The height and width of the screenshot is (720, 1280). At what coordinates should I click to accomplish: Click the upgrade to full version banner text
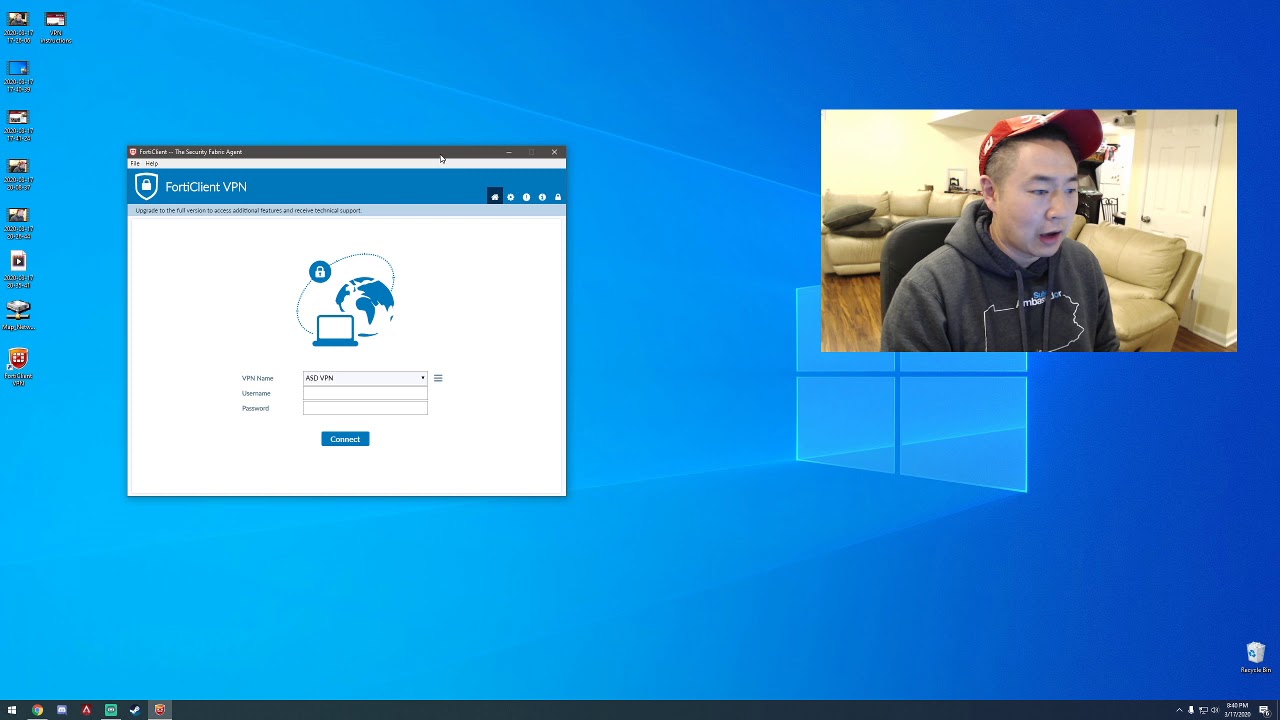click(248, 211)
